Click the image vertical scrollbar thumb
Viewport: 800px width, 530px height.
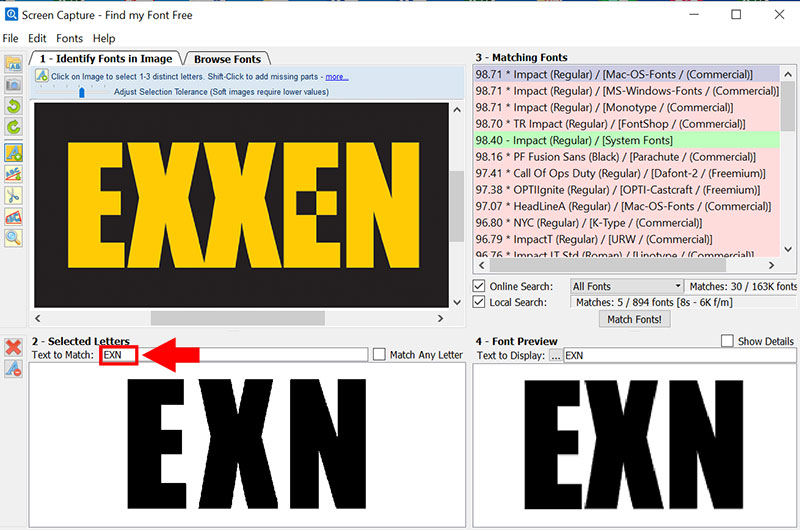pos(457,206)
